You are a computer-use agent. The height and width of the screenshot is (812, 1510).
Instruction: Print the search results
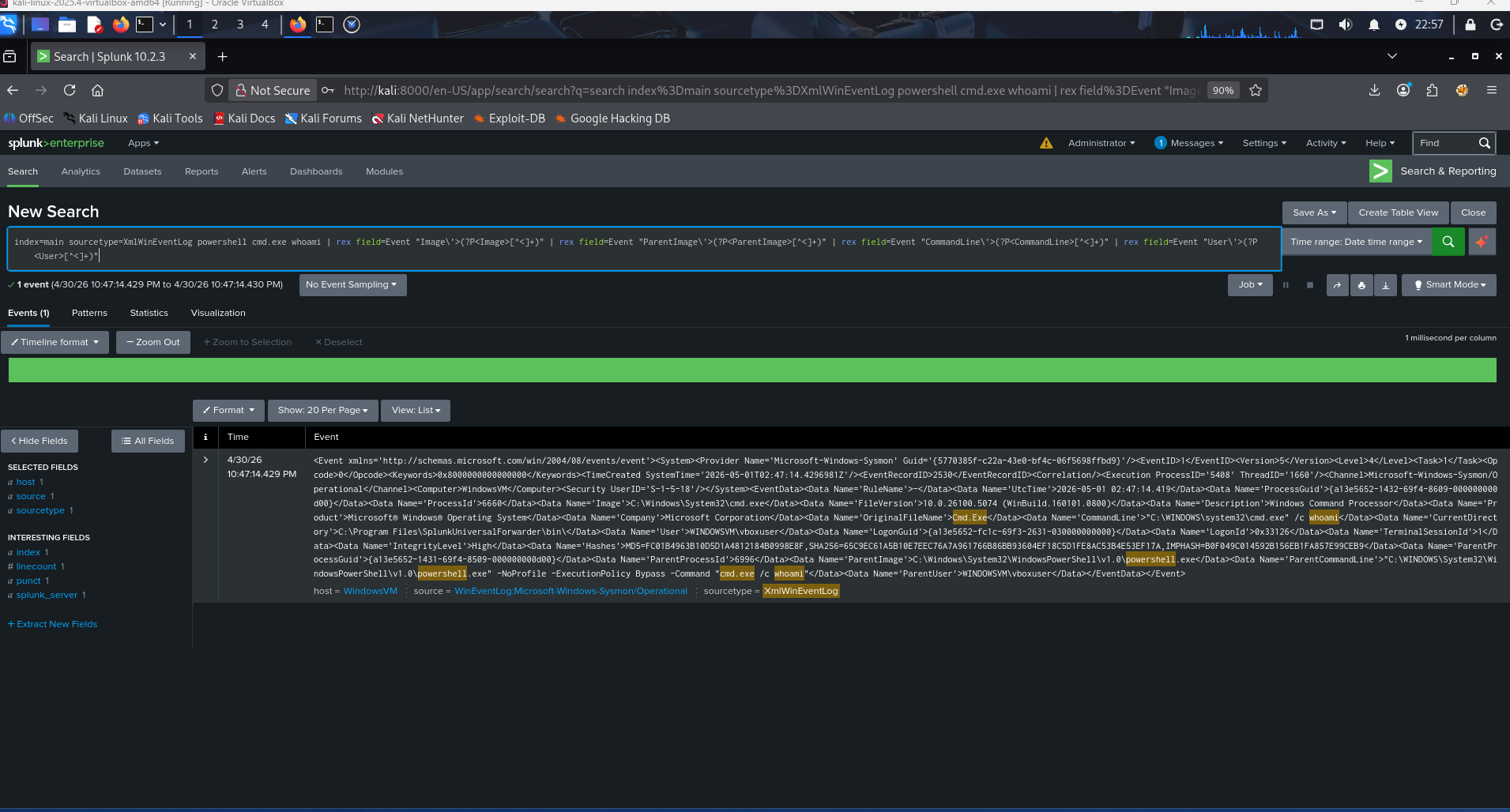1361,285
